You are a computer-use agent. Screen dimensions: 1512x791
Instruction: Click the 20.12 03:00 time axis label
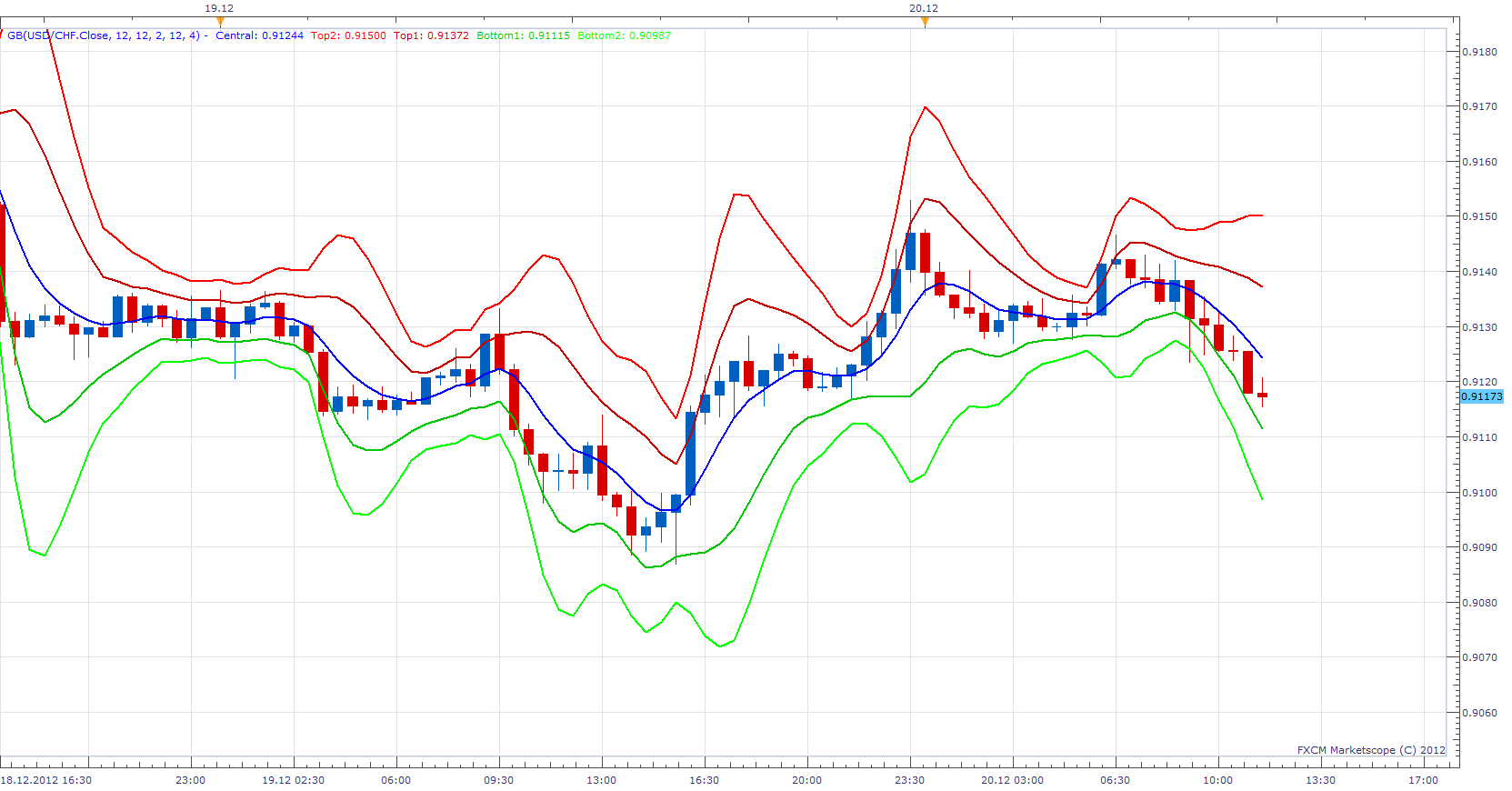point(1012,780)
